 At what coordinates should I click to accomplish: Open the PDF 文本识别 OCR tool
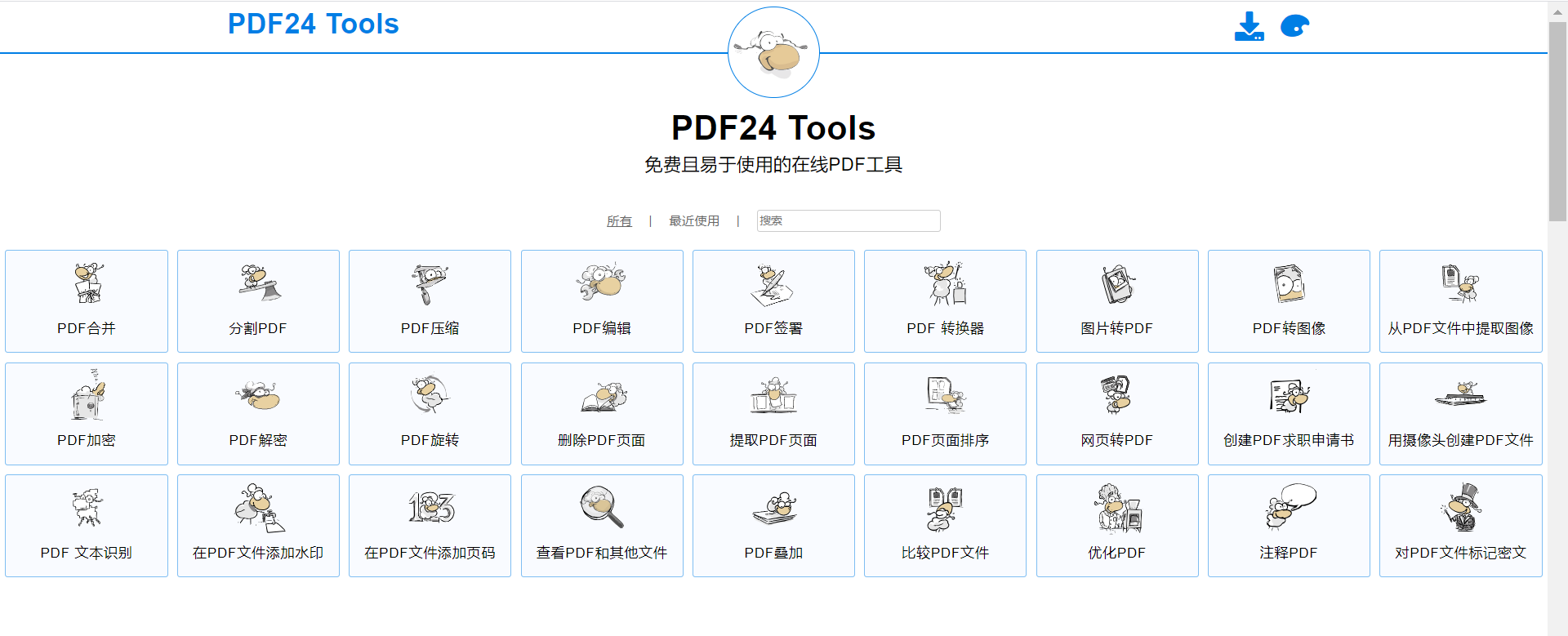pos(87,526)
